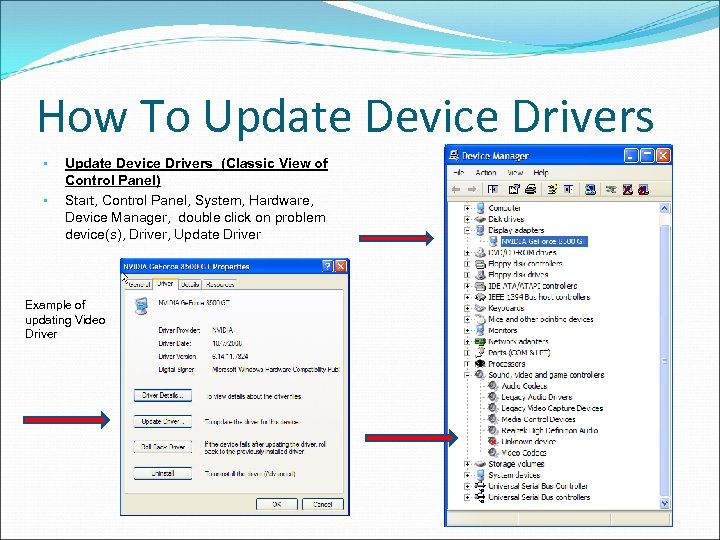The image size is (720, 540).
Task: Open the View menu in Device Manager
Action: click(515, 173)
